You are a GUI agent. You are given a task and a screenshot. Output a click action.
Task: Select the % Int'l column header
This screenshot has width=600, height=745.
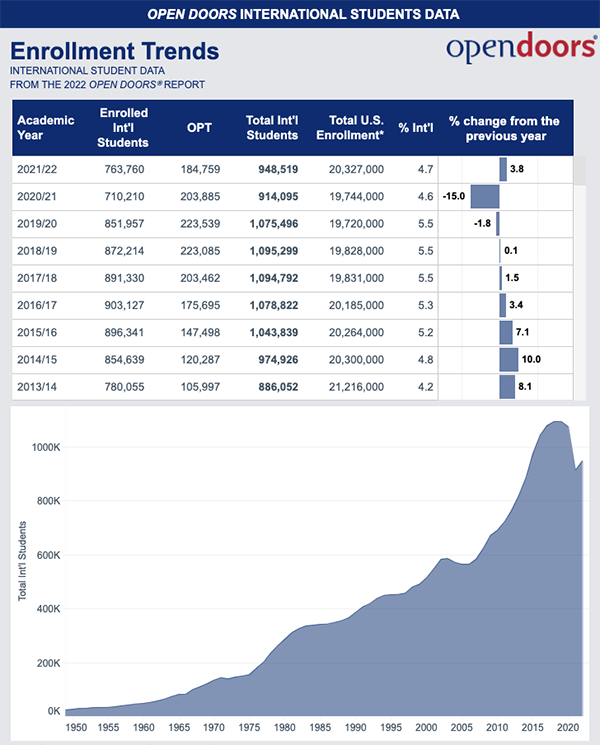[416, 127]
